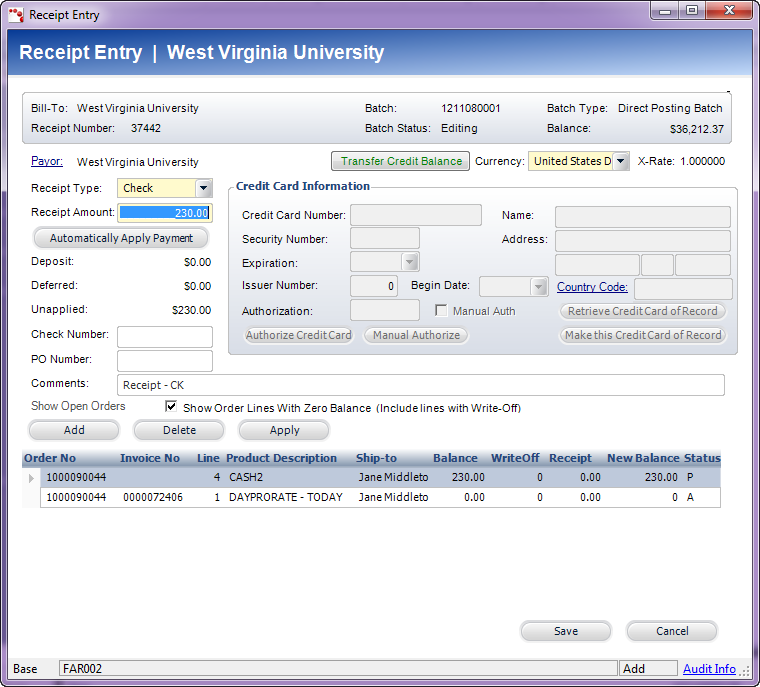Click Make this Credit Card of Record
The image size is (760, 687).
643,335
